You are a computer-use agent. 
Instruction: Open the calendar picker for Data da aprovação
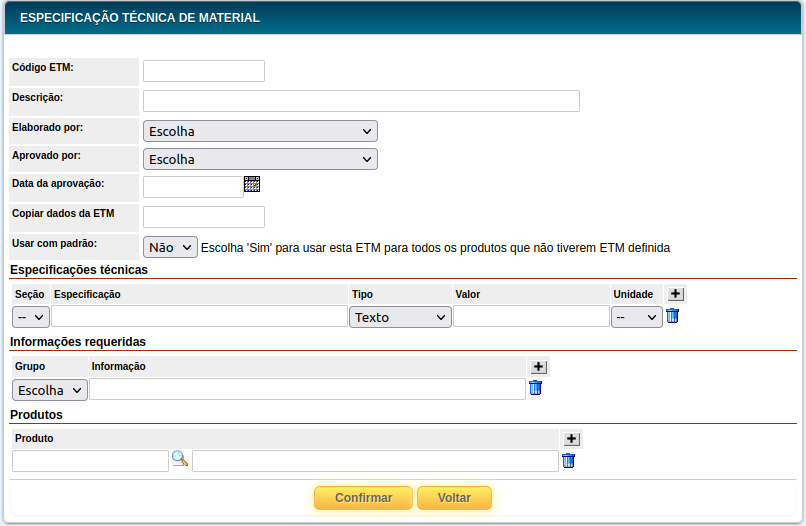click(x=252, y=184)
